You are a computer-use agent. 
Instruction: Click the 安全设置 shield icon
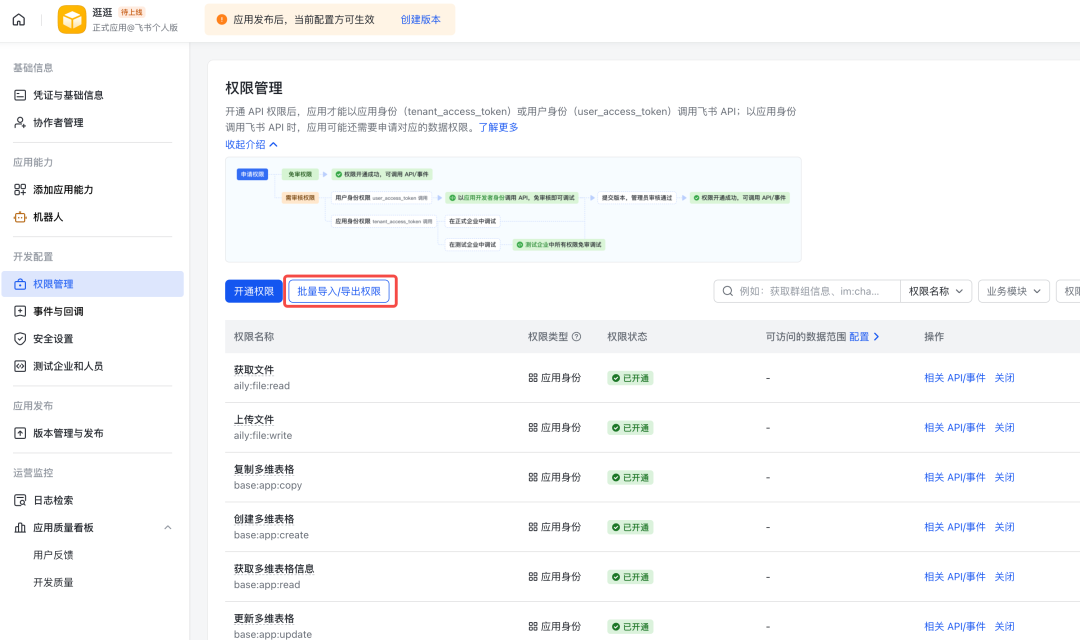pyautogui.click(x=21, y=338)
